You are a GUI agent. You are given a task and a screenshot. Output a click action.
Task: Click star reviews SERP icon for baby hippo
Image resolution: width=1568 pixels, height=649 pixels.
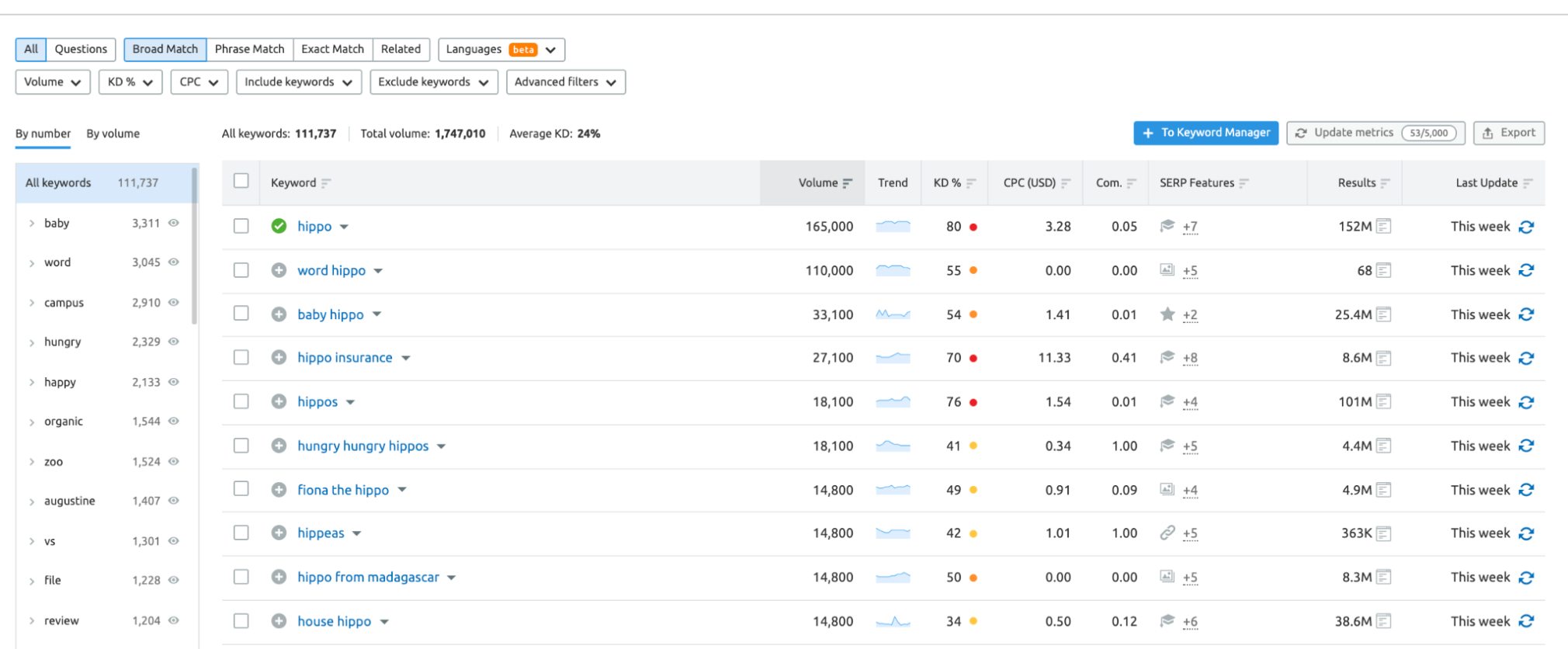1167,314
